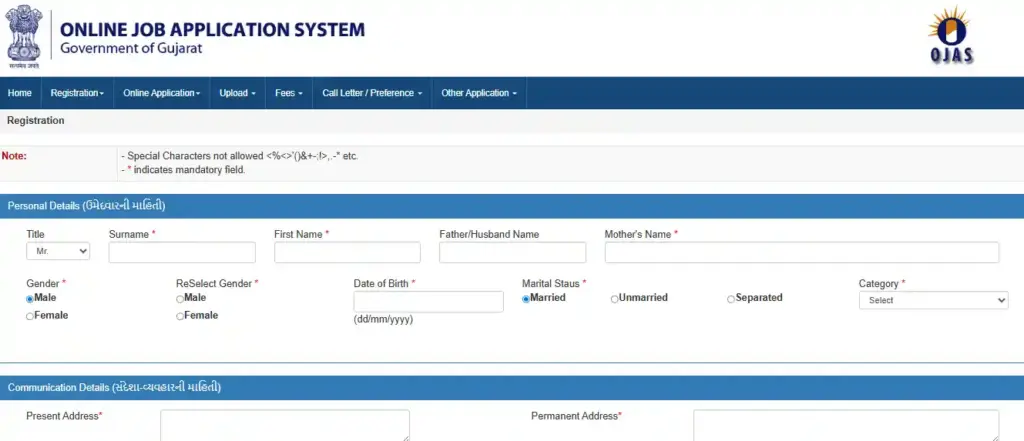Select the Married radio option
This screenshot has height=441, width=1024.
click(526, 298)
